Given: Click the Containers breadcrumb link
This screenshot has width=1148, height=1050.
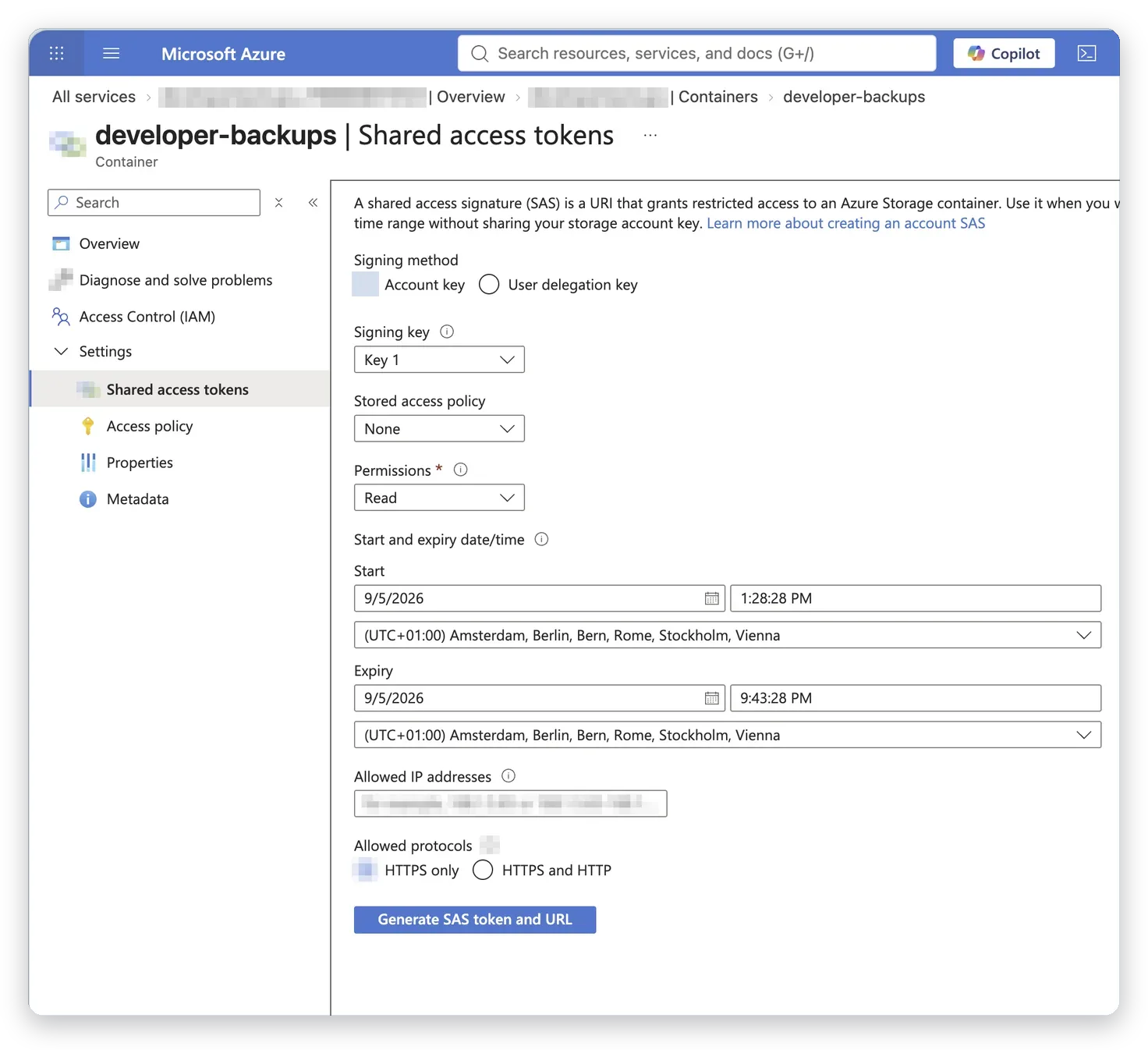Looking at the screenshot, I should tap(717, 97).
